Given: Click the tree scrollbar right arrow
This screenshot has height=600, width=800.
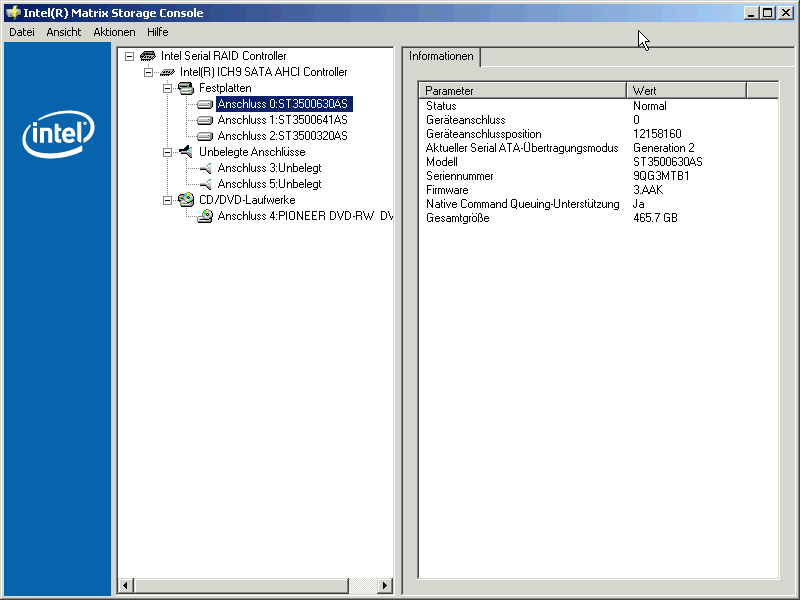Looking at the screenshot, I should tap(385, 585).
